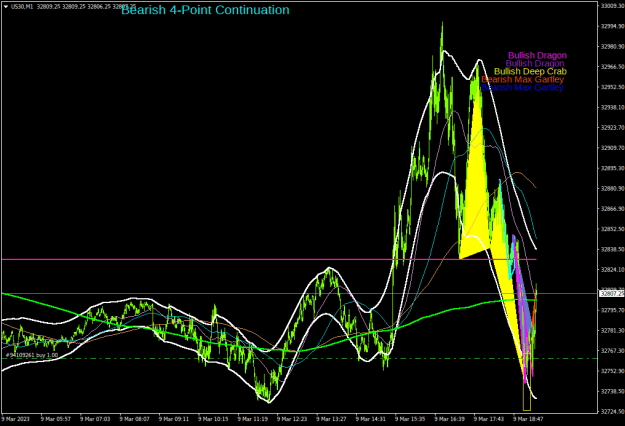The image size is (625, 426).
Task: Click the Bullish Deep Crab label
Action: pyautogui.click(x=530, y=71)
